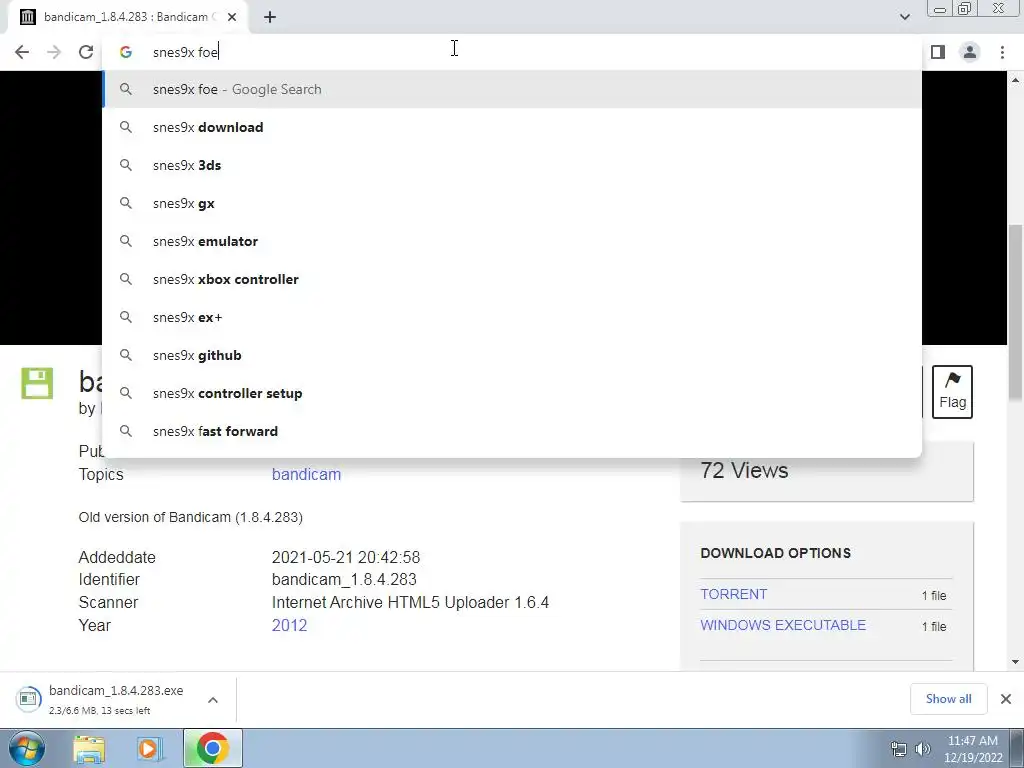Image resolution: width=1024 pixels, height=768 pixels.
Task: Open a new browser tab
Action: (270, 17)
